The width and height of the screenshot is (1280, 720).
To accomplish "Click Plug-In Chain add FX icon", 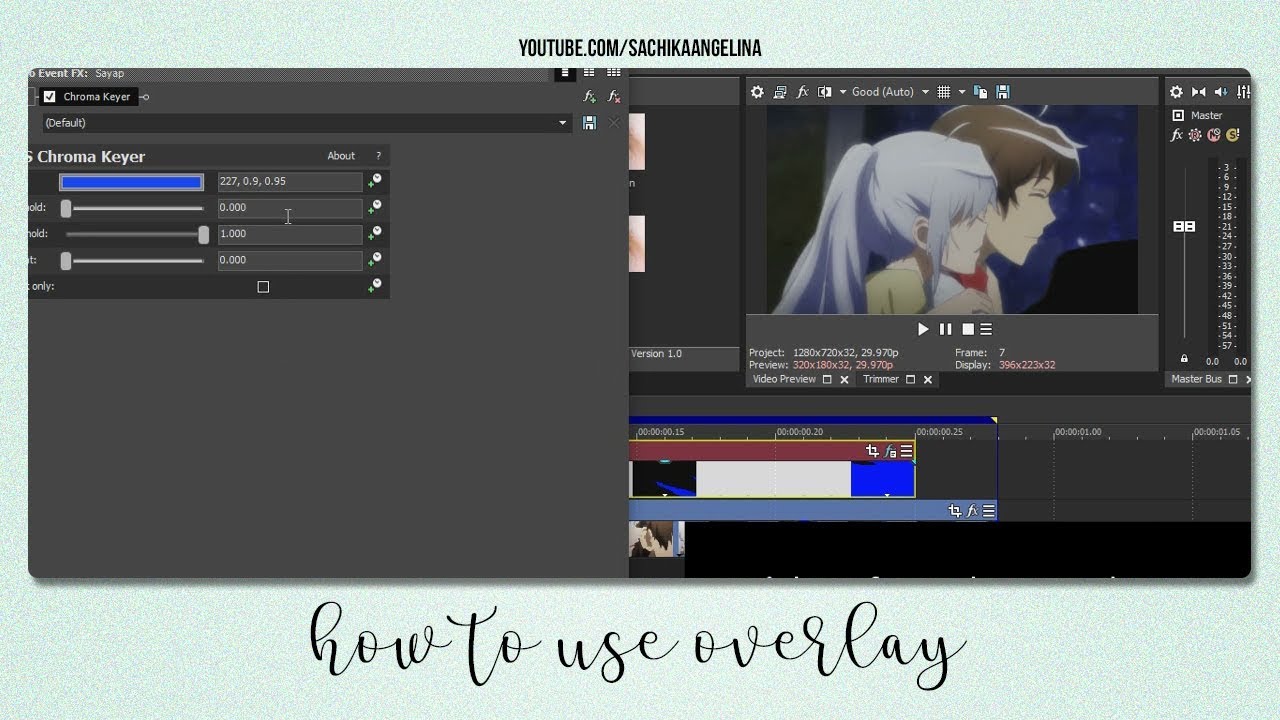I will [590, 97].
